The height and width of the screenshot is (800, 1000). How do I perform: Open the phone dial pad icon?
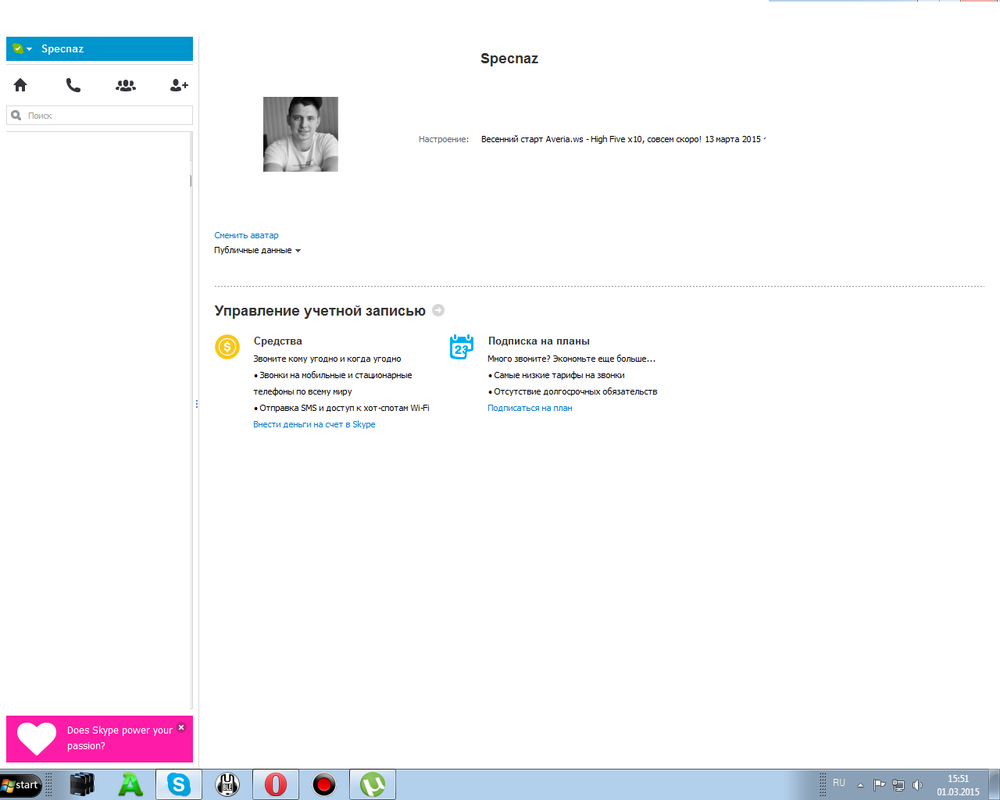pyautogui.click(x=73, y=86)
